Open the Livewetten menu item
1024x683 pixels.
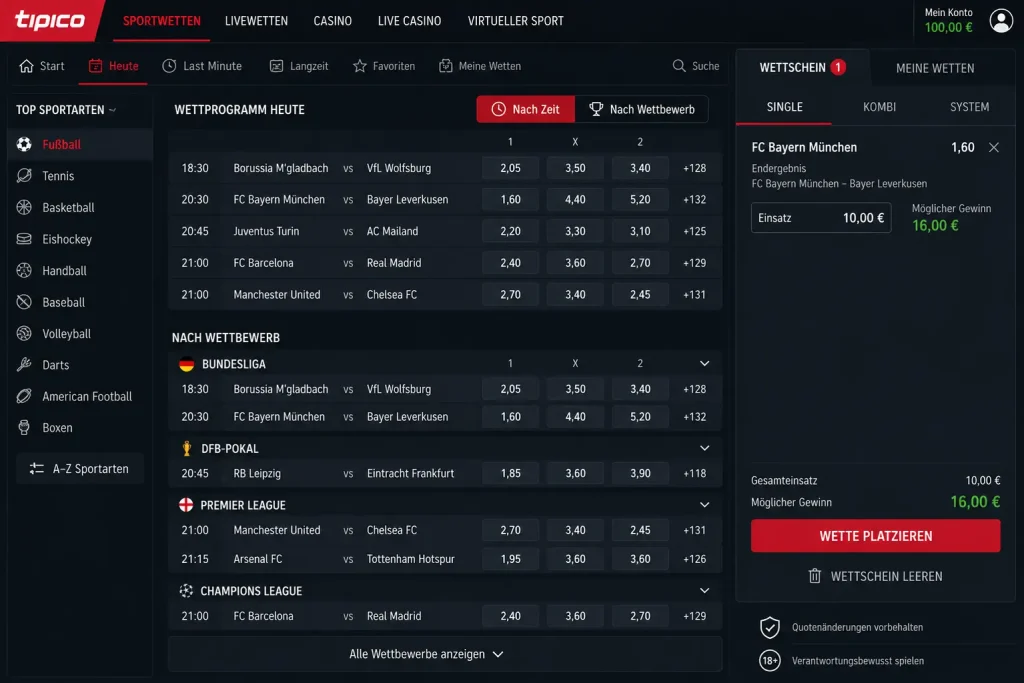coord(256,21)
